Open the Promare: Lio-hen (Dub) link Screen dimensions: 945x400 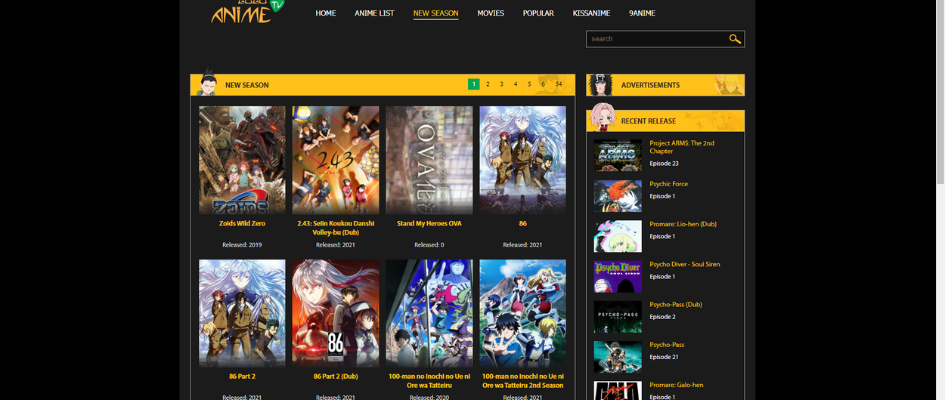tap(683, 224)
